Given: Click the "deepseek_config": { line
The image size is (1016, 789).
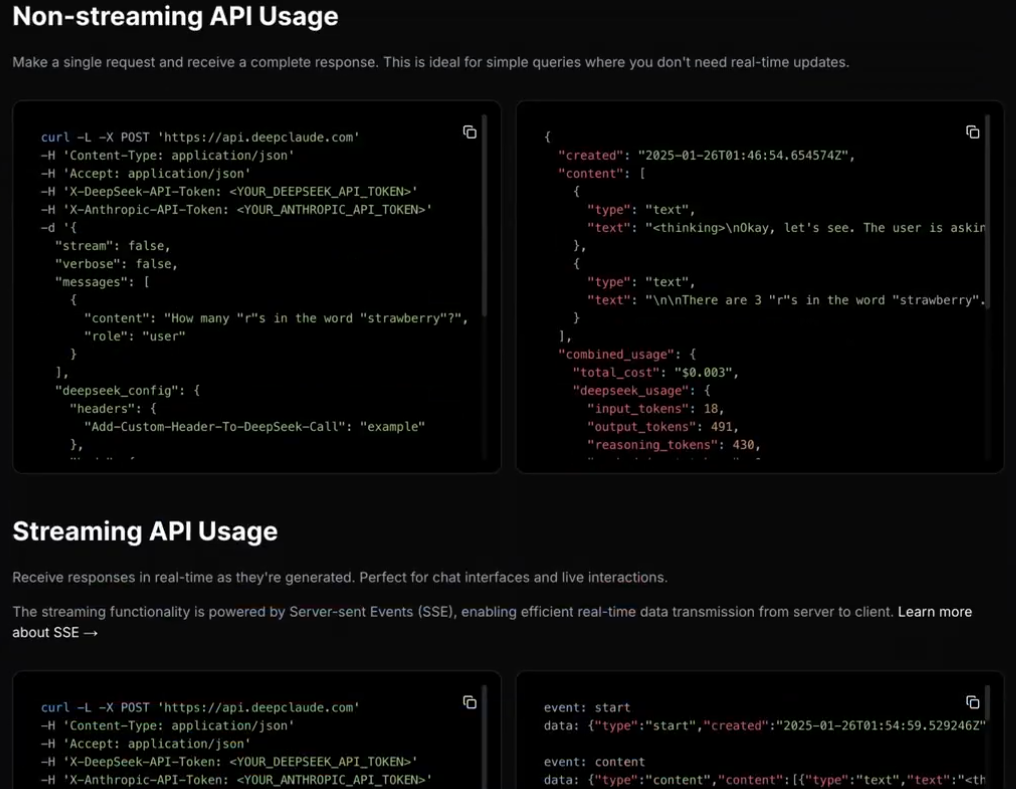Looking at the screenshot, I should [x=128, y=391].
